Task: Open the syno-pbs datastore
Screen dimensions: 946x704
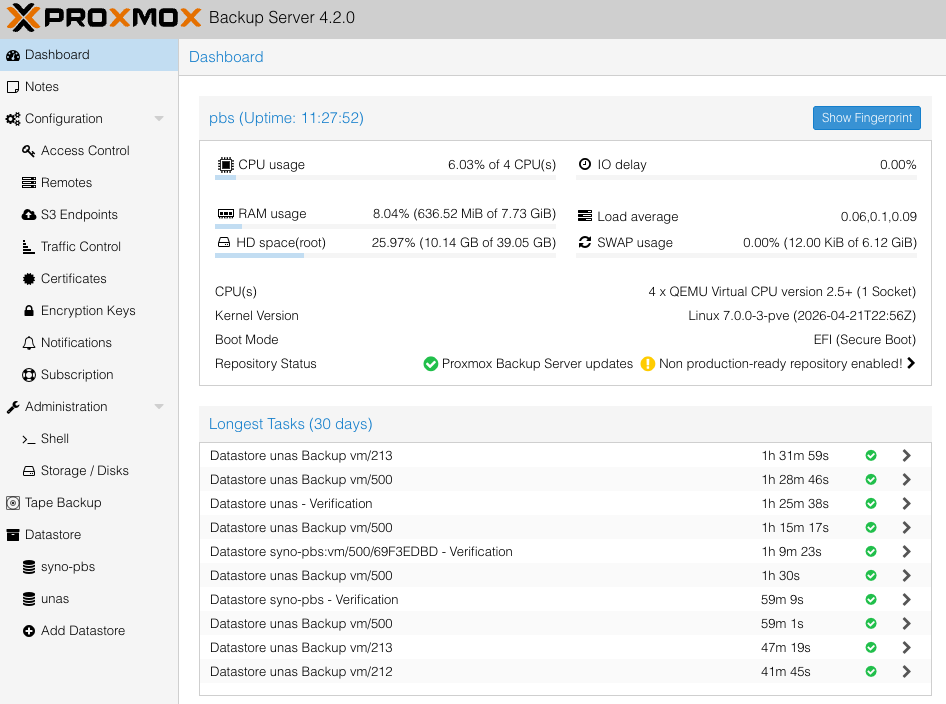Action: [89, 566]
